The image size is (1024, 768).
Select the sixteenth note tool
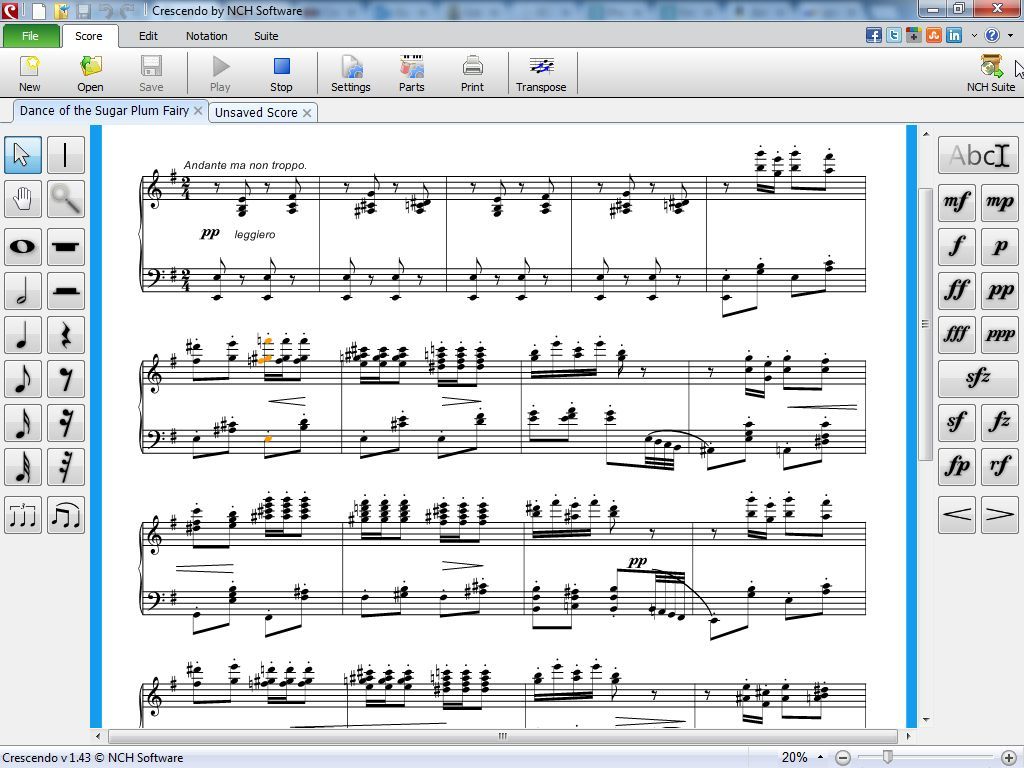pos(23,423)
